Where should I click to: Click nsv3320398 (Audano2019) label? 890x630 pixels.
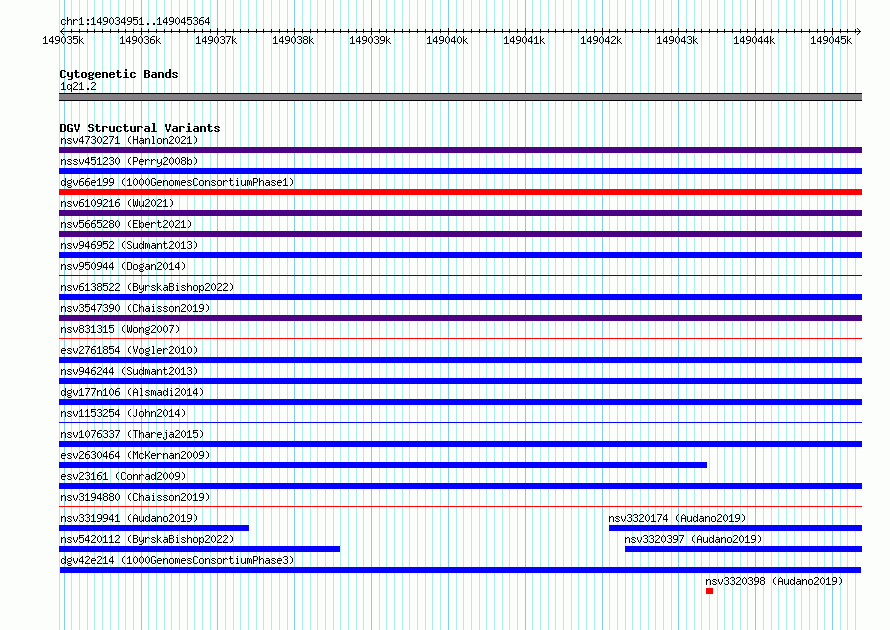(774, 581)
